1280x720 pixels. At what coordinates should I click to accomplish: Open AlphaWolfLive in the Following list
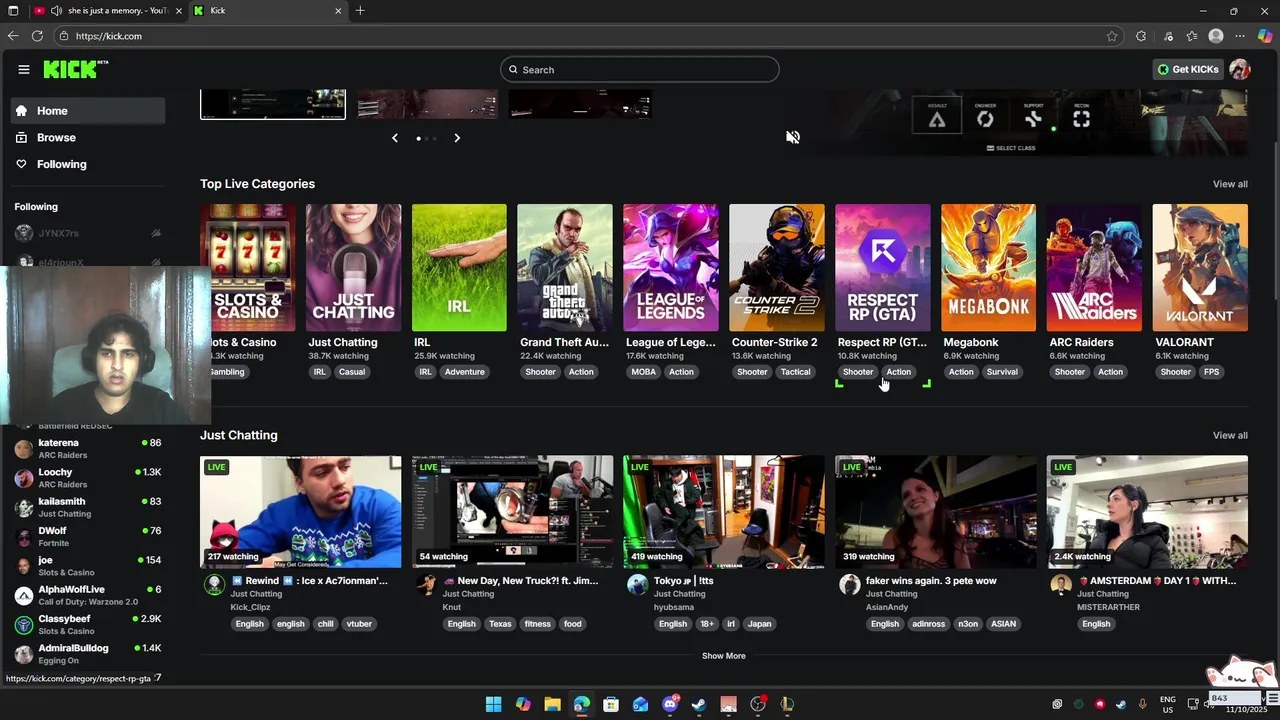coord(87,595)
